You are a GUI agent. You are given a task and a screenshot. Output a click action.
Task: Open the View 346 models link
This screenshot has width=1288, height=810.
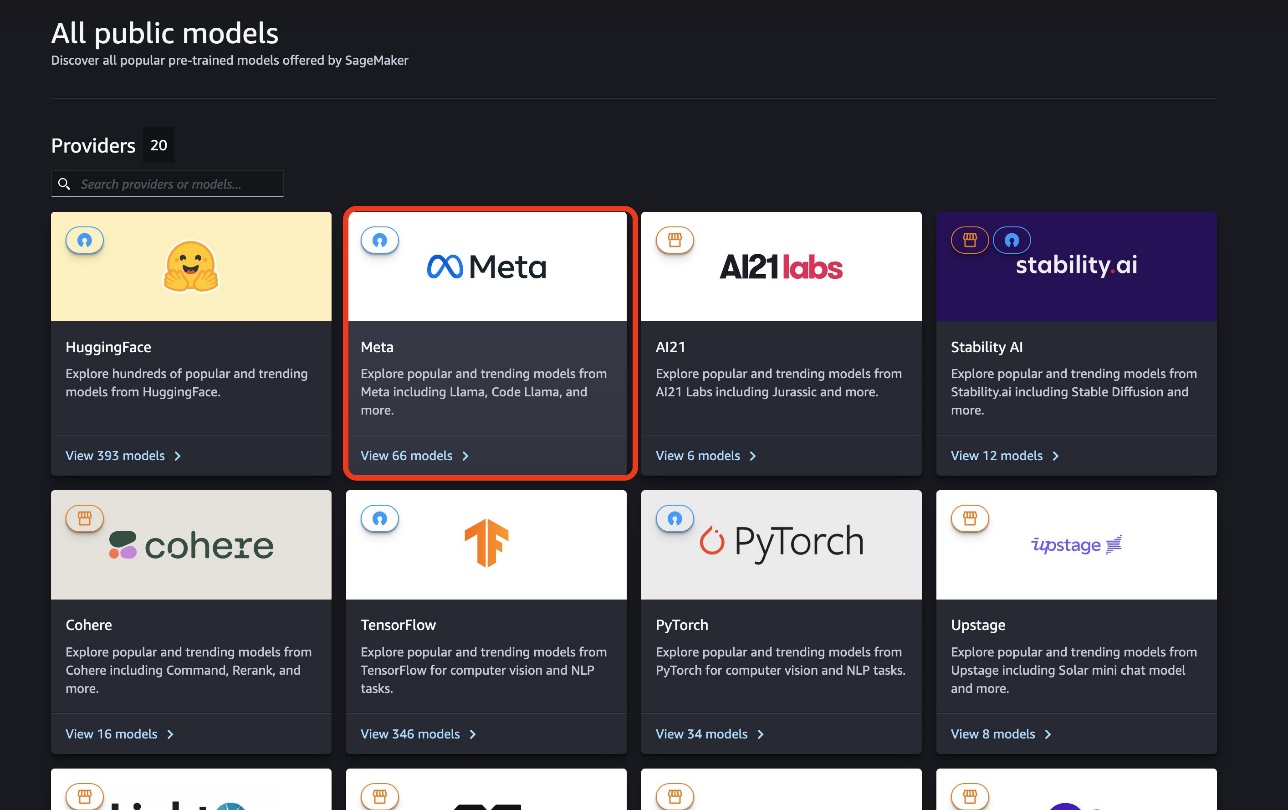pyautogui.click(x=419, y=734)
